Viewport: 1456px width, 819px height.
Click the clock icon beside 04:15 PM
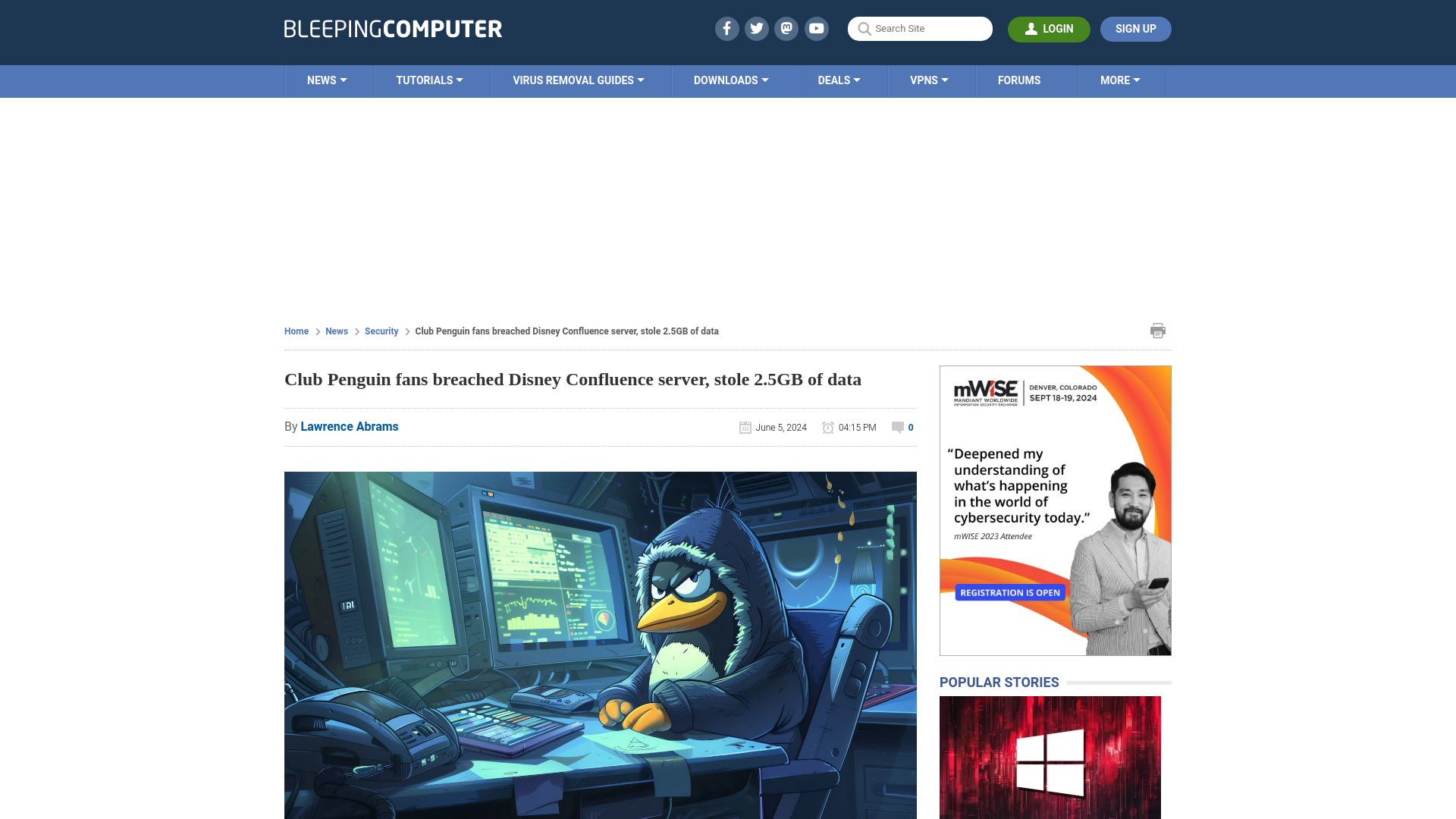828,428
